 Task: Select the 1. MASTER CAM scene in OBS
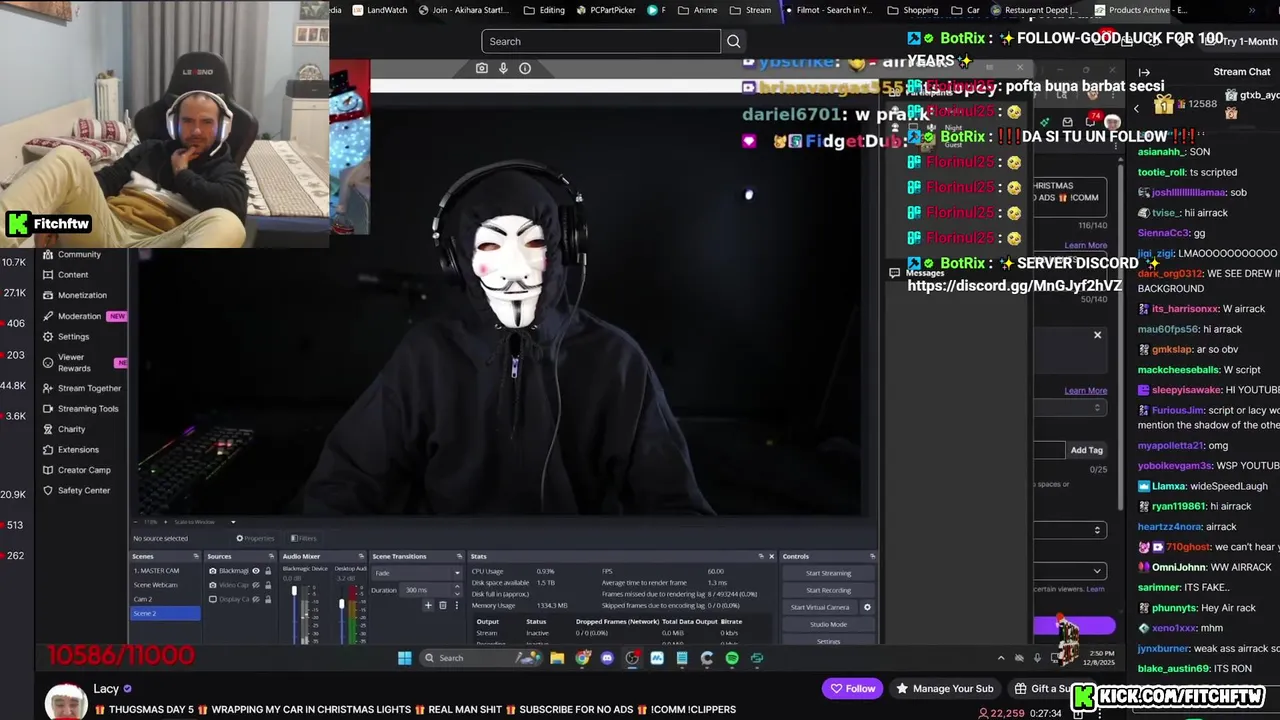click(x=165, y=571)
